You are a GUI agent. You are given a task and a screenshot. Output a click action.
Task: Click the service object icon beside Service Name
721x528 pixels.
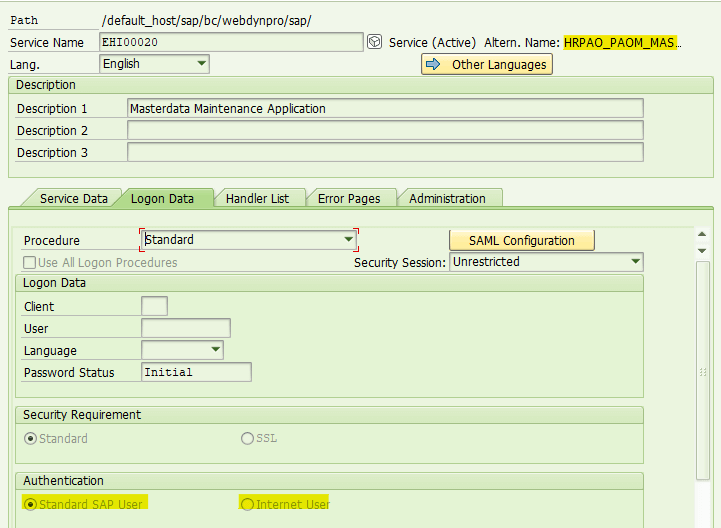click(374, 42)
